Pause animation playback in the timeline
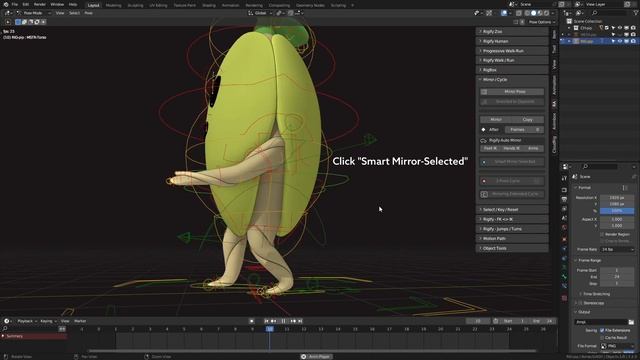The image size is (640, 360). point(283,321)
